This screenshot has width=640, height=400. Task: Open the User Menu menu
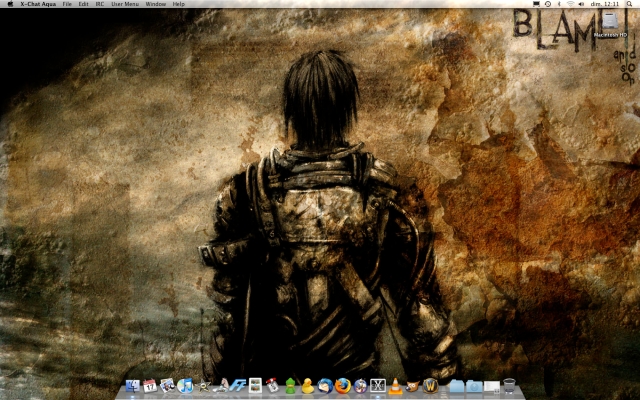[x=125, y=4]
